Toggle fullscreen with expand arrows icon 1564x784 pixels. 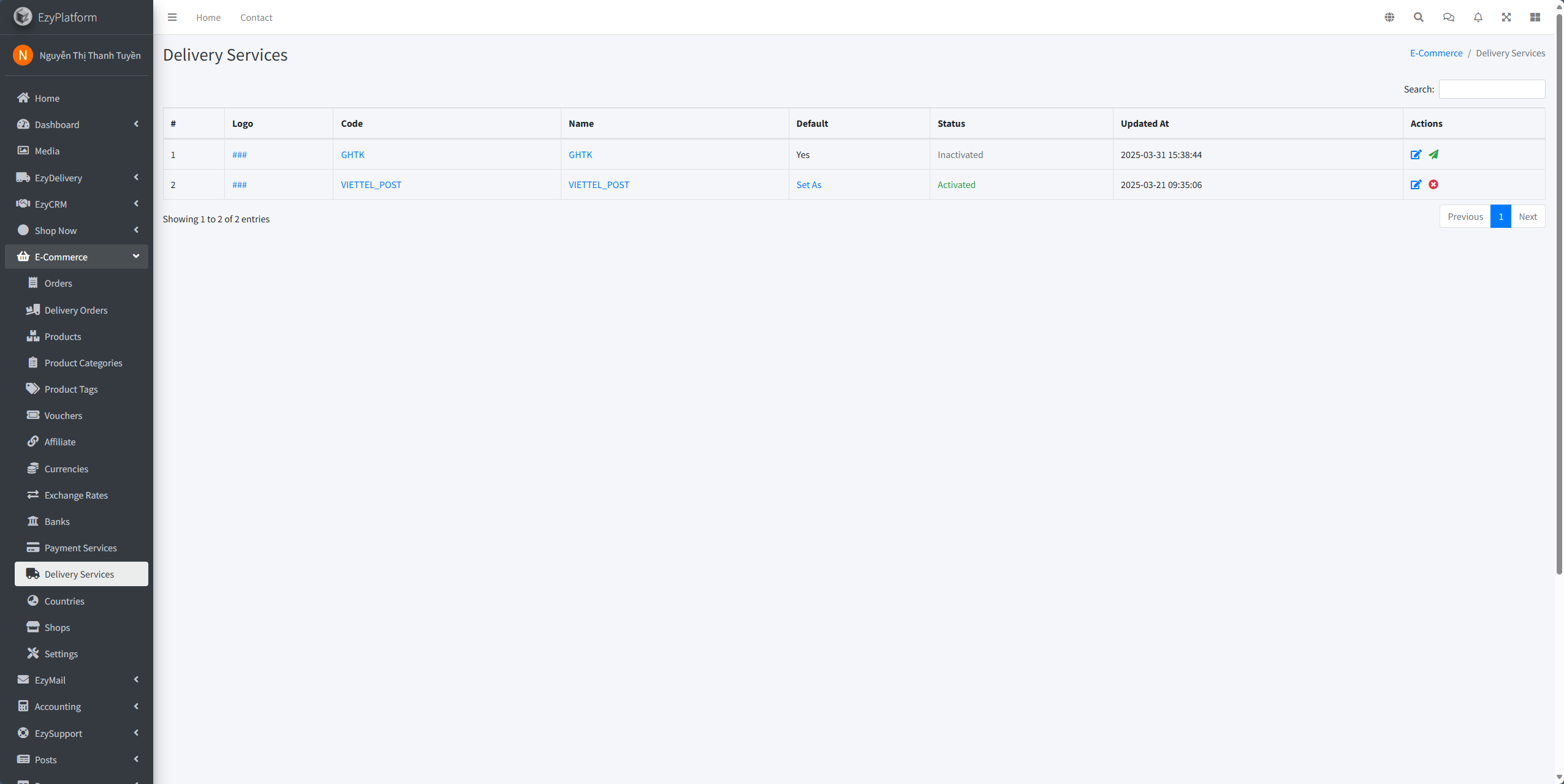click(x=1506, y=17)
